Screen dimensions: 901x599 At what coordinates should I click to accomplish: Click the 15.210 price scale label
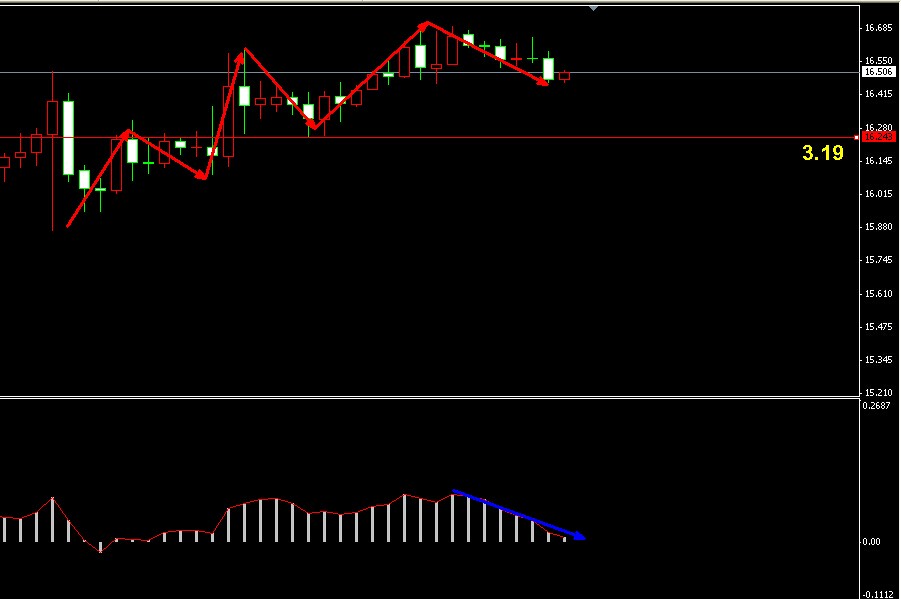pos(878,393)
